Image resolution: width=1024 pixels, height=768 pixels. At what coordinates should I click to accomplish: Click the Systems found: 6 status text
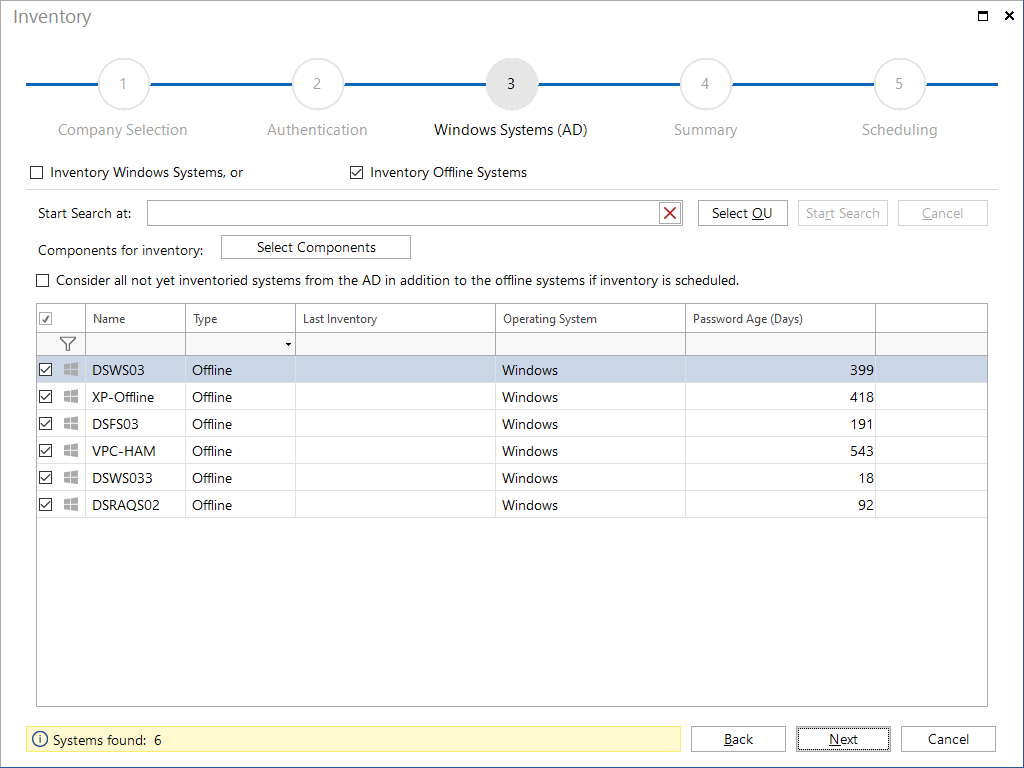(107, 740)
